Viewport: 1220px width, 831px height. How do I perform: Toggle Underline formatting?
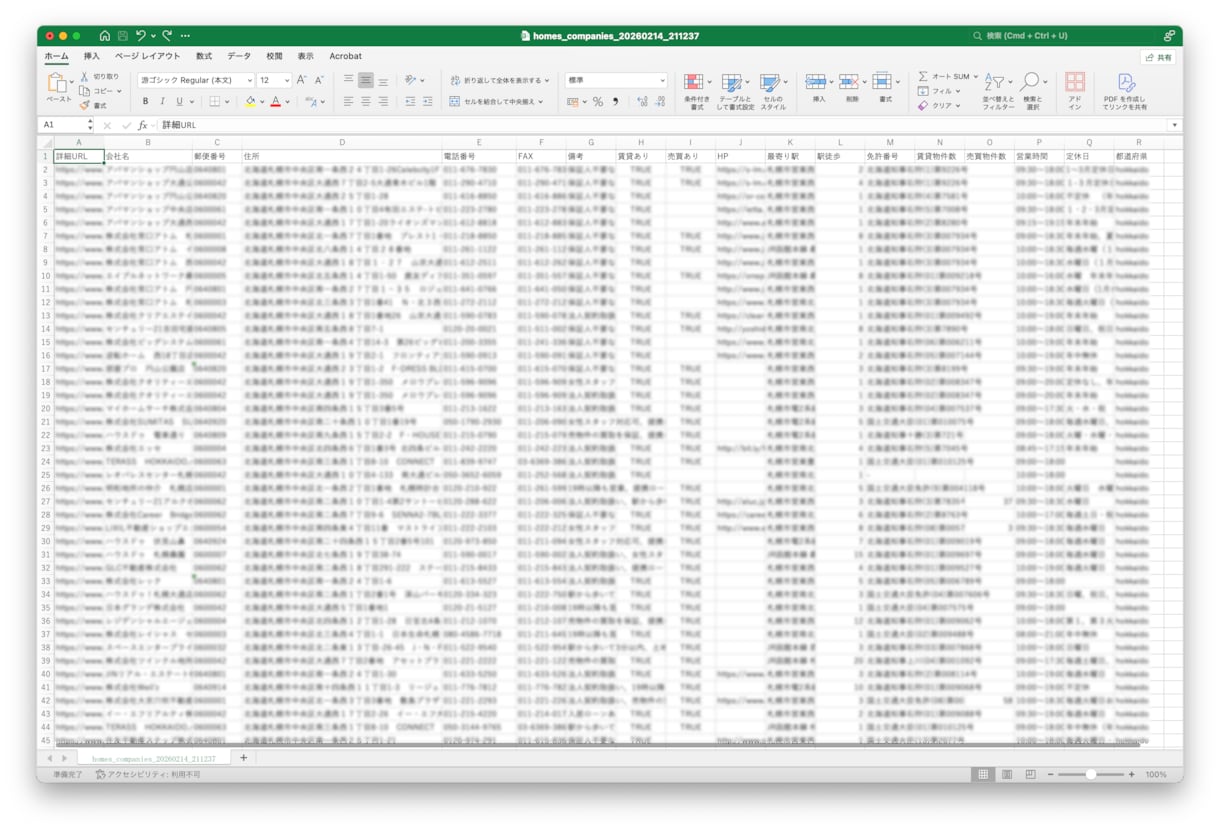coord(180,102)
